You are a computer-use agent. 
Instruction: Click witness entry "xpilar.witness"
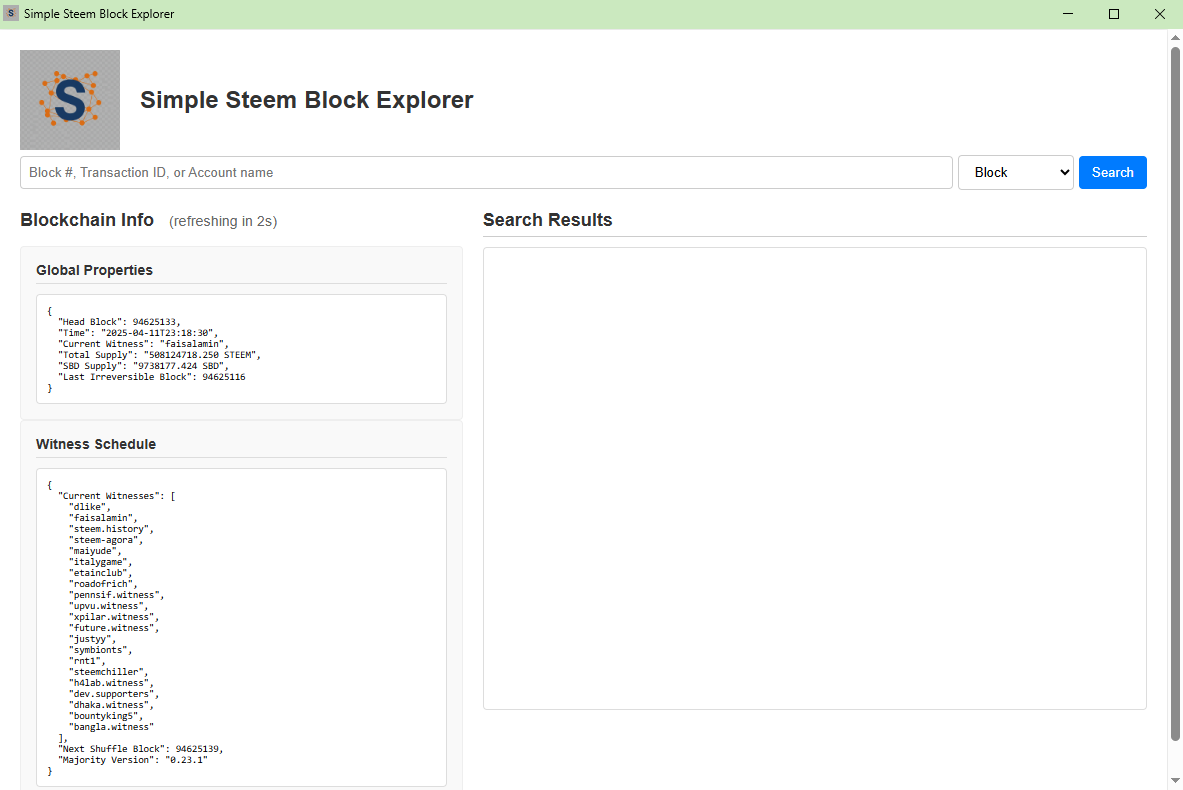(114, 617)
